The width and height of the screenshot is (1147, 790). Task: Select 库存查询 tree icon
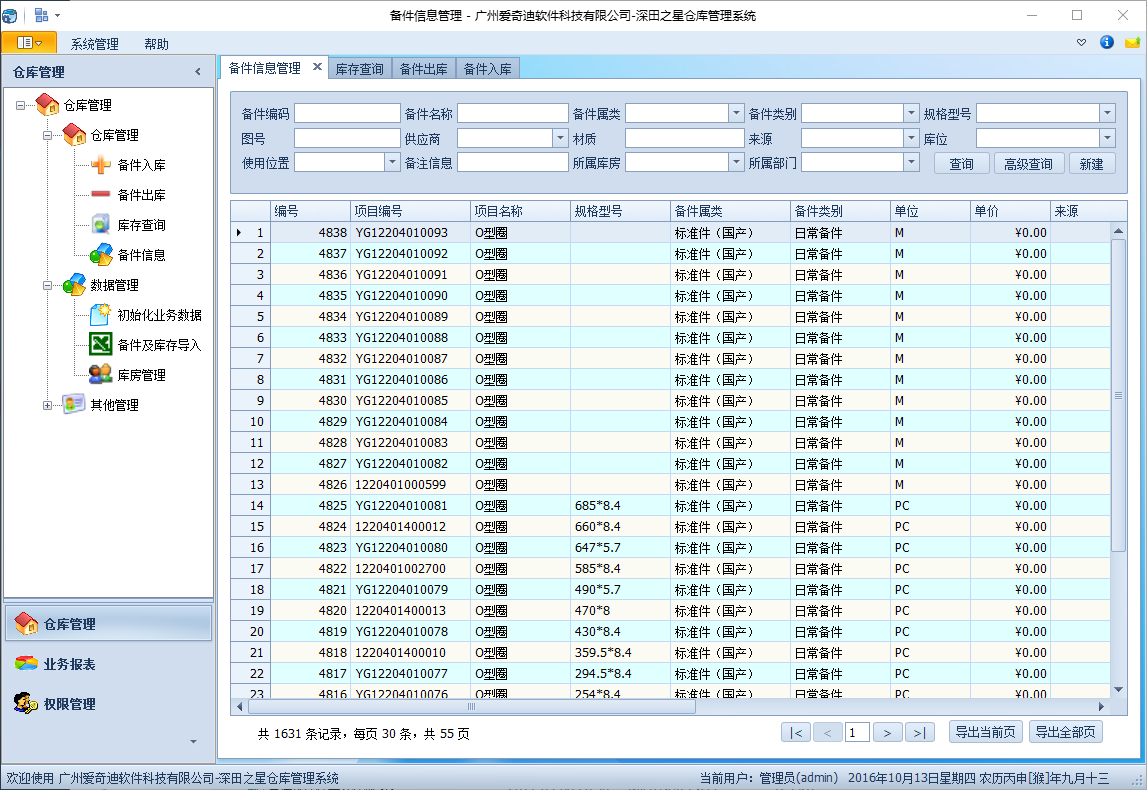[x=101, y=225]
